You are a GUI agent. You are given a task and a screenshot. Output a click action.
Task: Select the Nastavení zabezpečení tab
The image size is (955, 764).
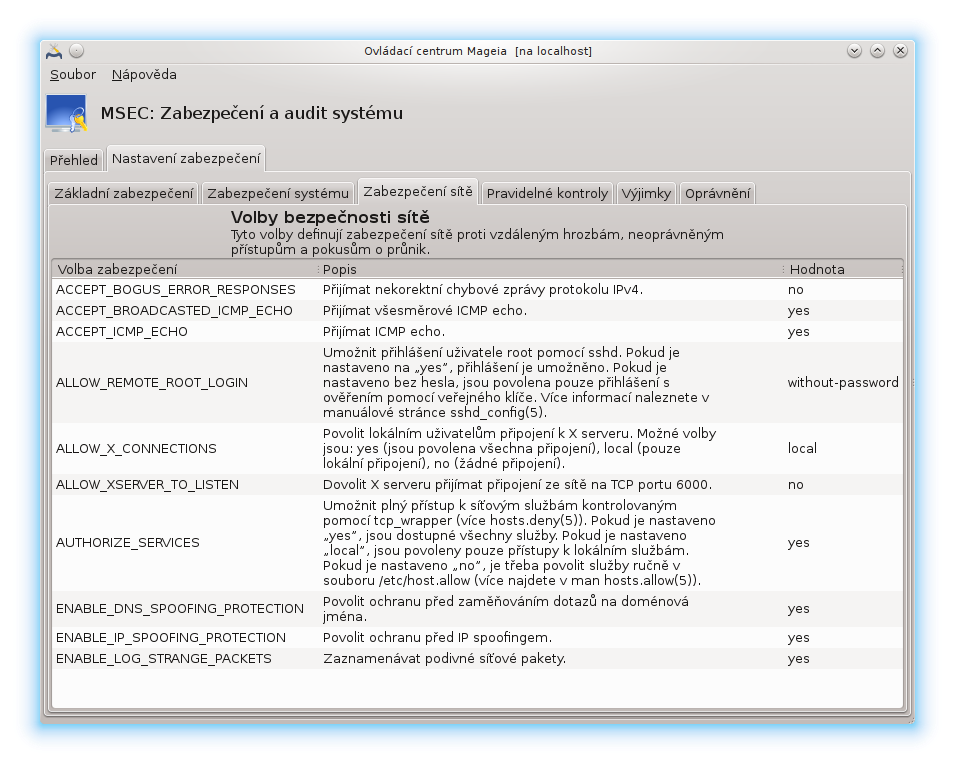click(186, 158)
